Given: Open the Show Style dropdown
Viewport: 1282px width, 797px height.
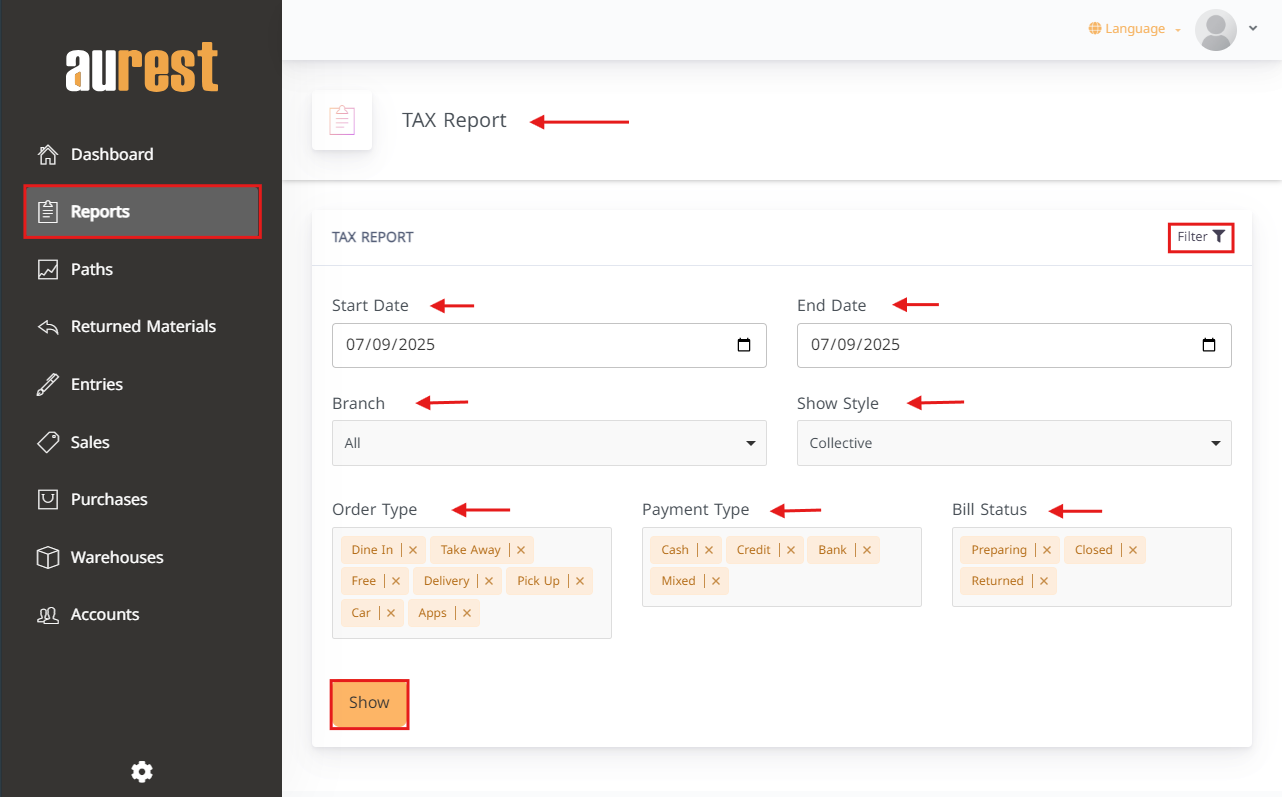Looking at the screenshot, I should coord(1014,443).
